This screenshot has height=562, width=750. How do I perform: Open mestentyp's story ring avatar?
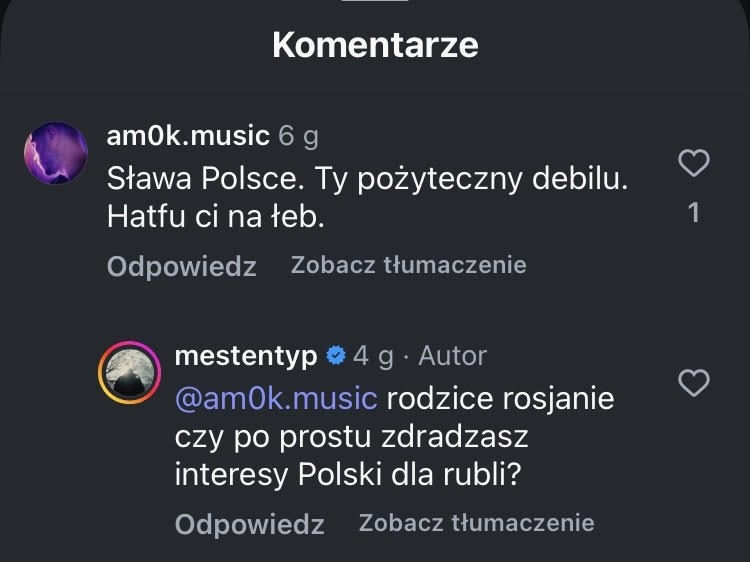(x=129, y=373)
